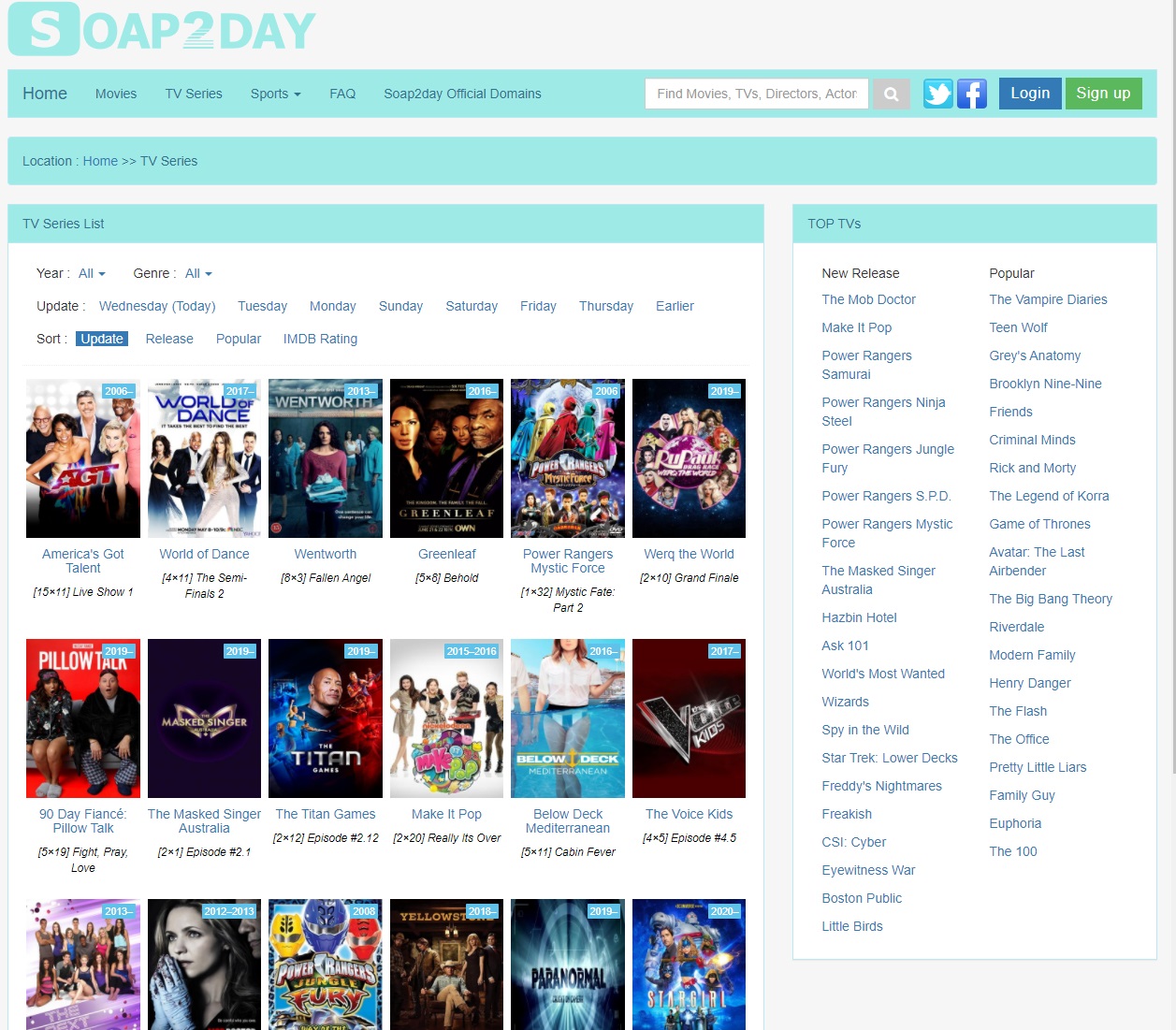Image resolution: width=1176 pixels, height=1030 pixels.
Task: Open Star Trek: Lower Decks link
Action: pyautogui.click(x=889, y=758)
